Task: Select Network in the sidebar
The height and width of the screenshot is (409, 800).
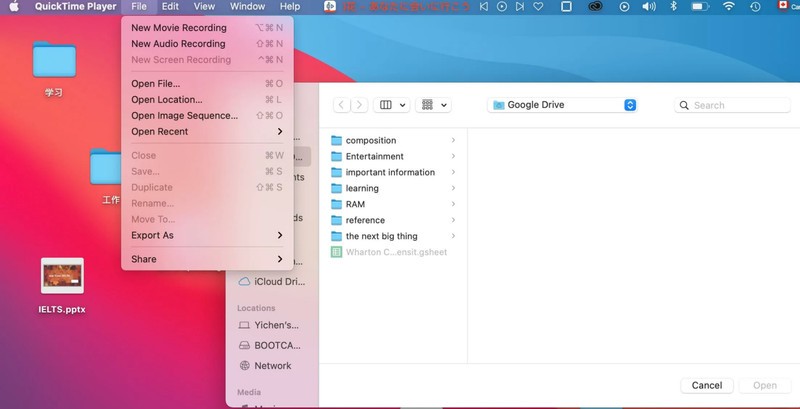Action: click(x=266, y=366)
